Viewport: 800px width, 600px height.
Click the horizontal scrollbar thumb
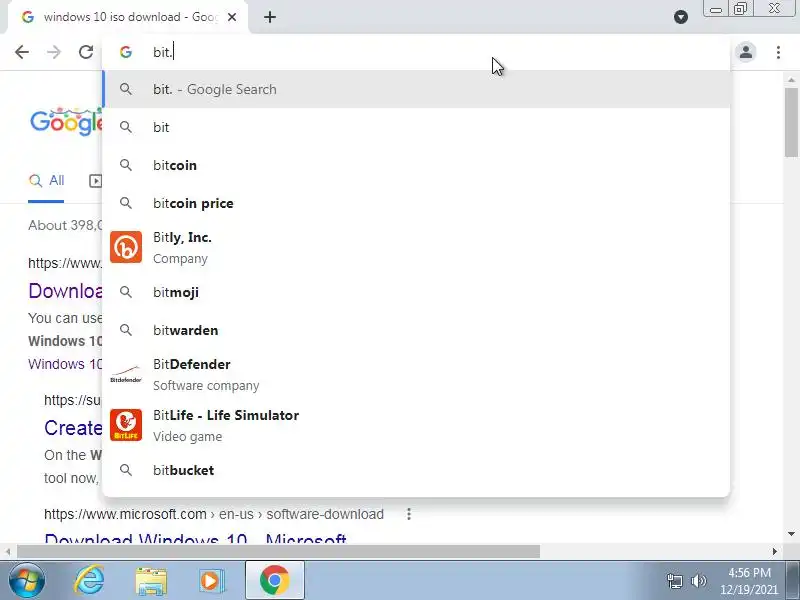[279, 552]
